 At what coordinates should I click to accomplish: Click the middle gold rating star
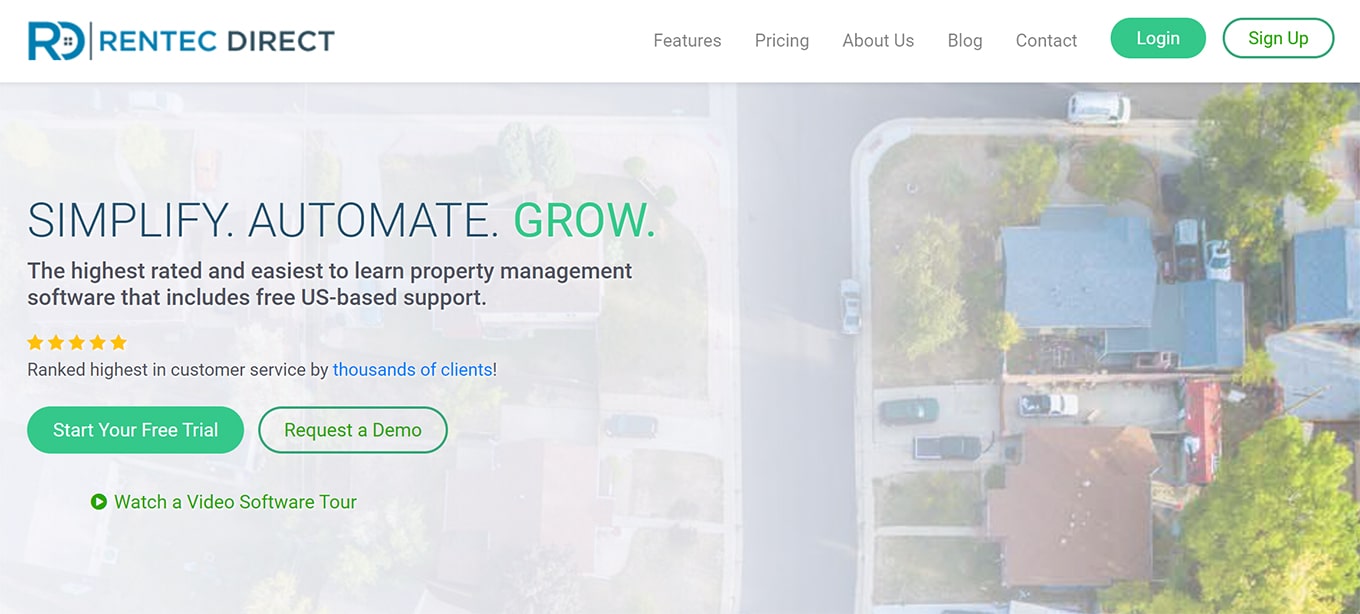click(x=77, y=342)
